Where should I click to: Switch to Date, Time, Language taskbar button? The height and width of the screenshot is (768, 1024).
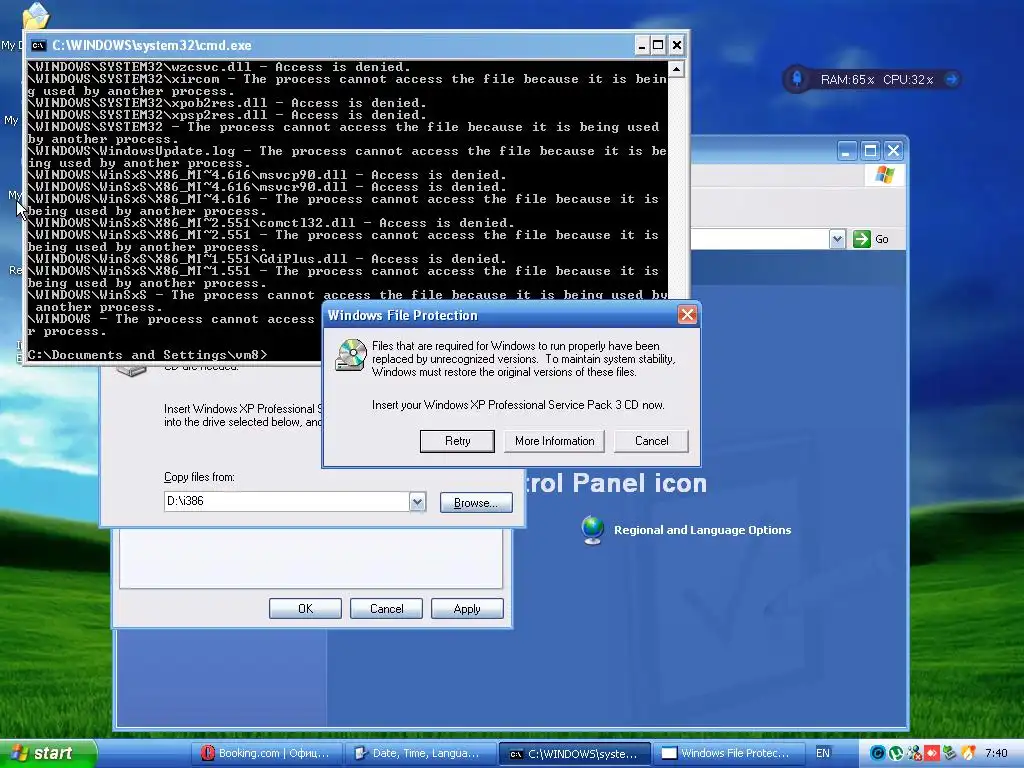[x=420, y=754]
